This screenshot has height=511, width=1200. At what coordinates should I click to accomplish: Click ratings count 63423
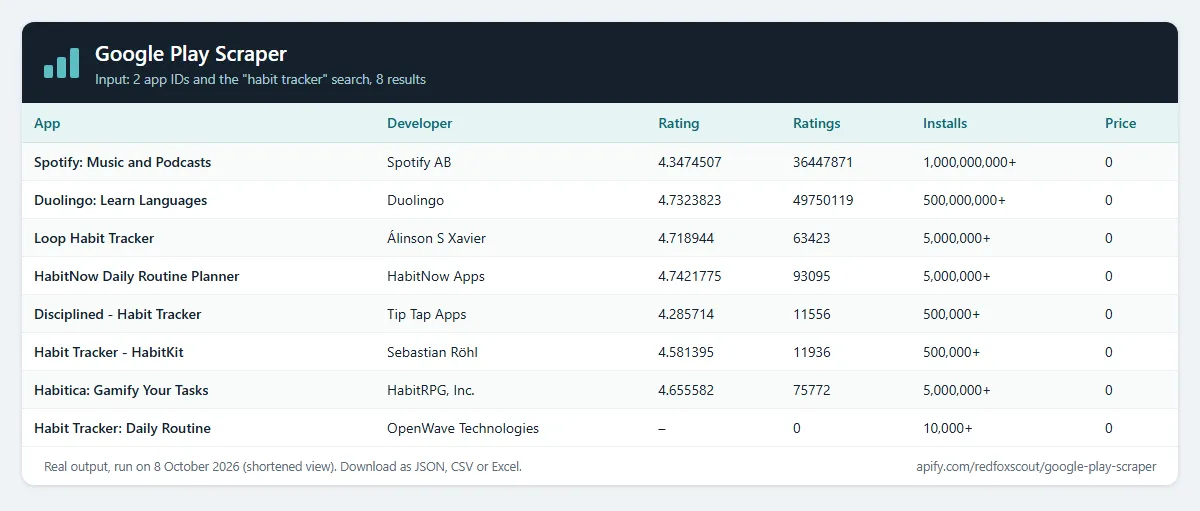click(x=812, y=238)
